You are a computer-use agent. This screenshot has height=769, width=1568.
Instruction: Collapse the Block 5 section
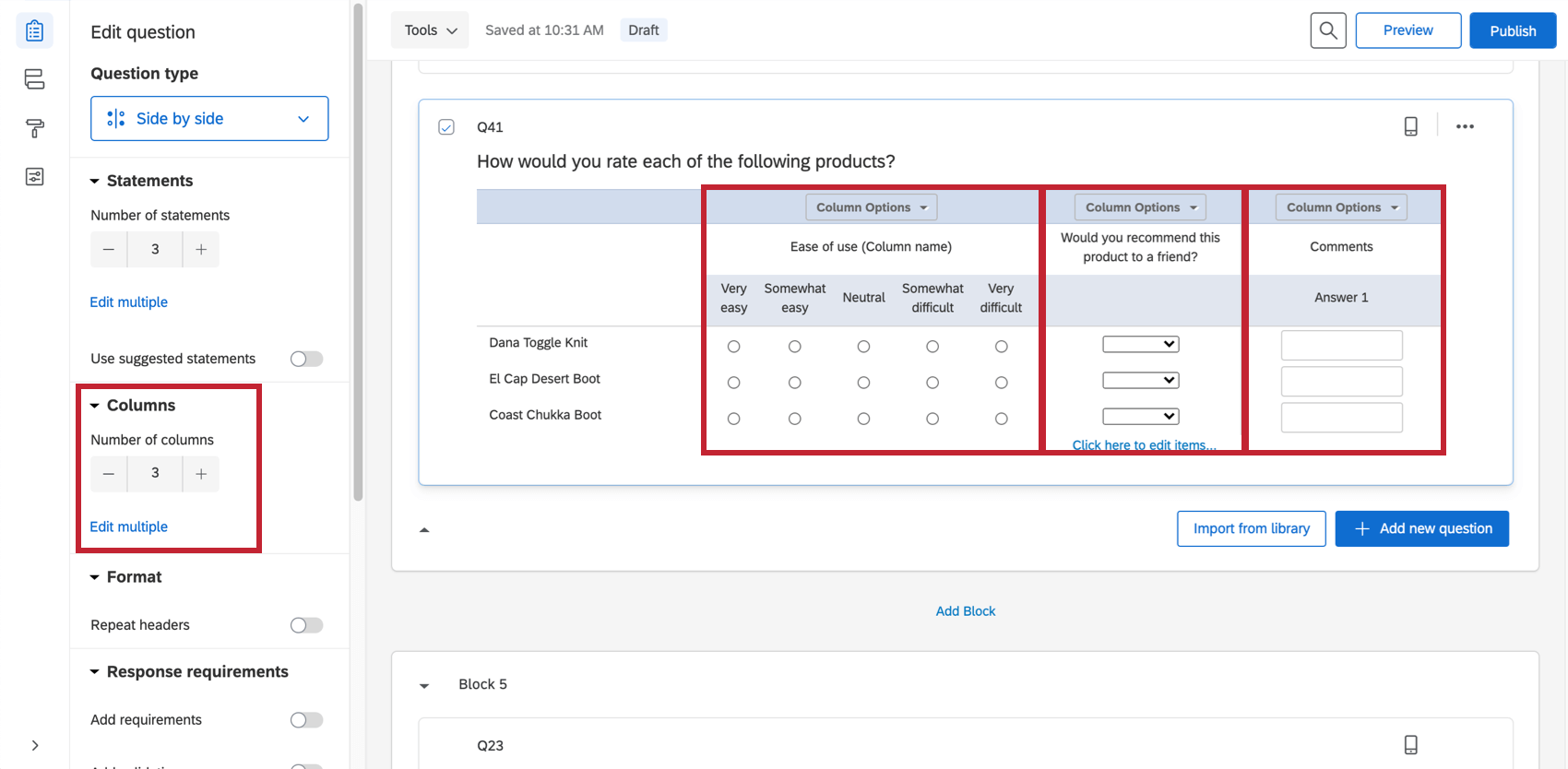coord(424,685)
